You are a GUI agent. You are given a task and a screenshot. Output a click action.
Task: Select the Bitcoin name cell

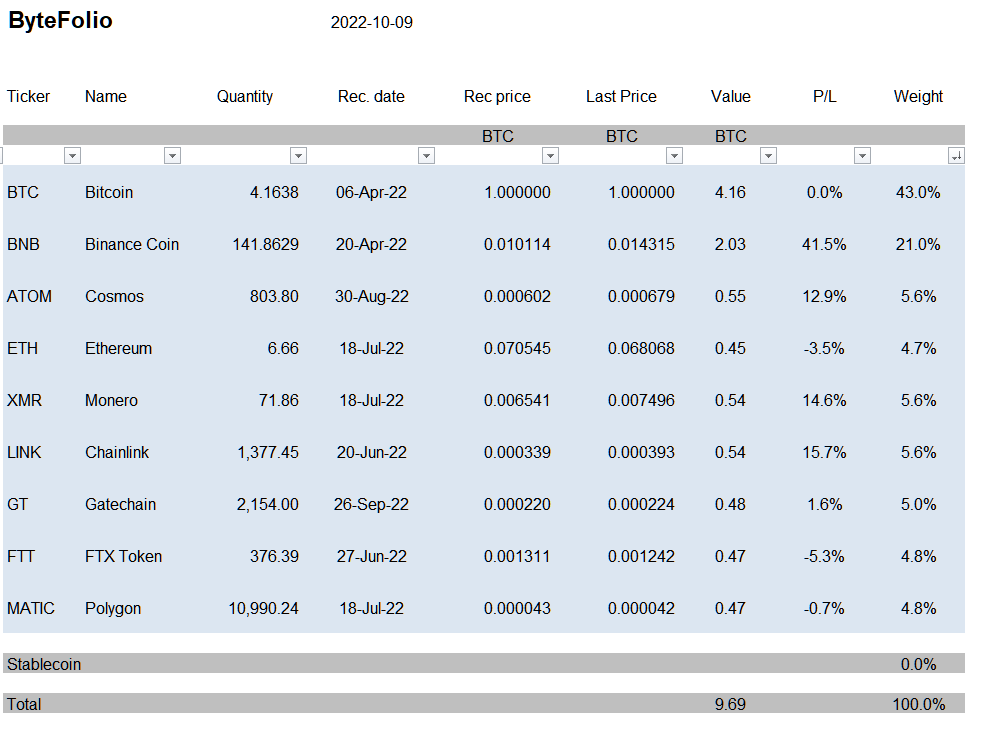coord(109,192)
